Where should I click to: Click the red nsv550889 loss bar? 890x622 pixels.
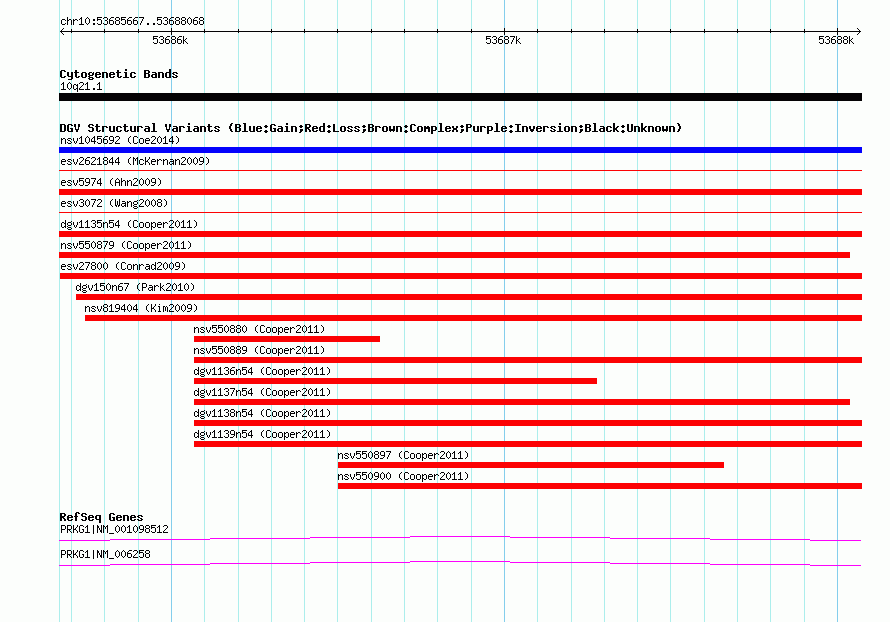point(528,360)
